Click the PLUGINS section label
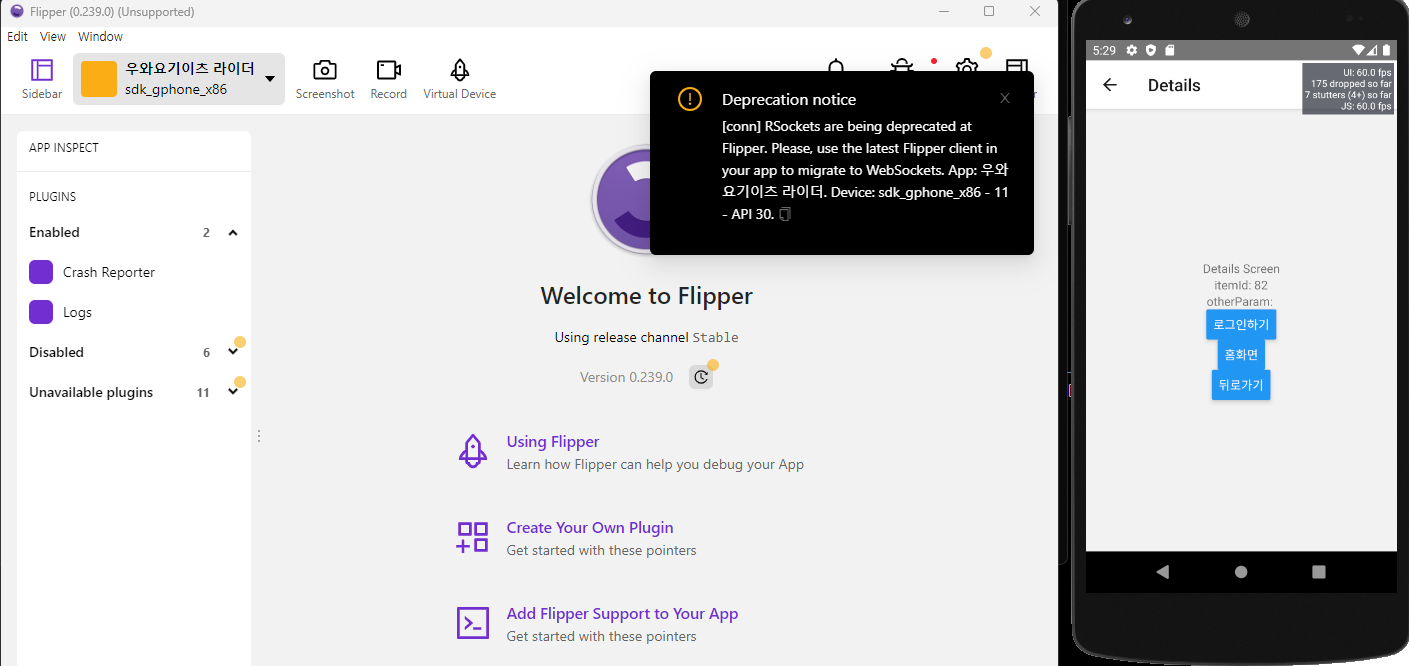The height and width of the screenshot is (666, 1409). (x=53, y=197)
